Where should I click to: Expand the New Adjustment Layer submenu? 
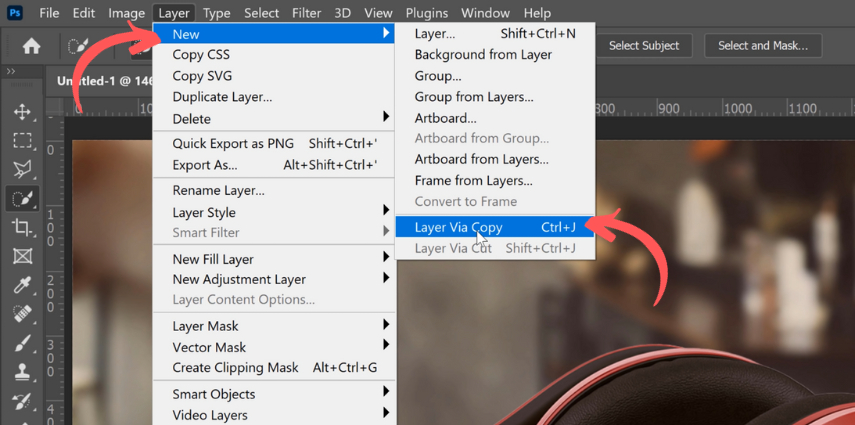pos(274,279)
